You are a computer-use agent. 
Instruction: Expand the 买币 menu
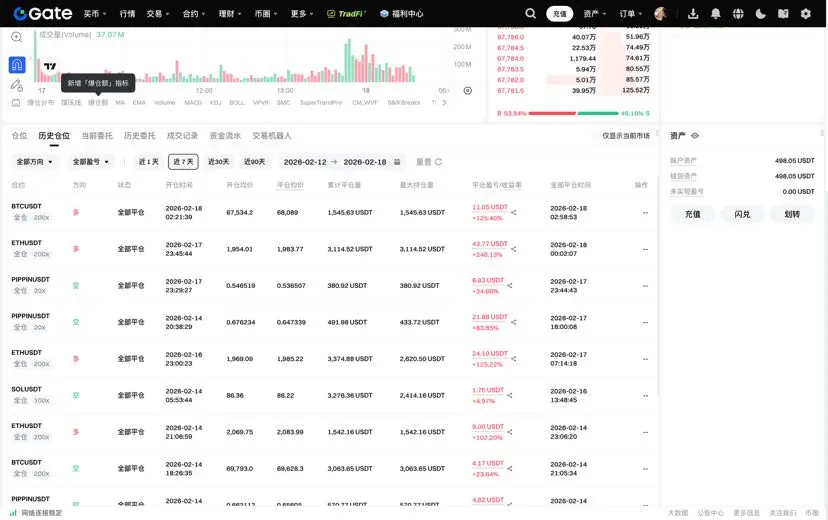(95, 14)
